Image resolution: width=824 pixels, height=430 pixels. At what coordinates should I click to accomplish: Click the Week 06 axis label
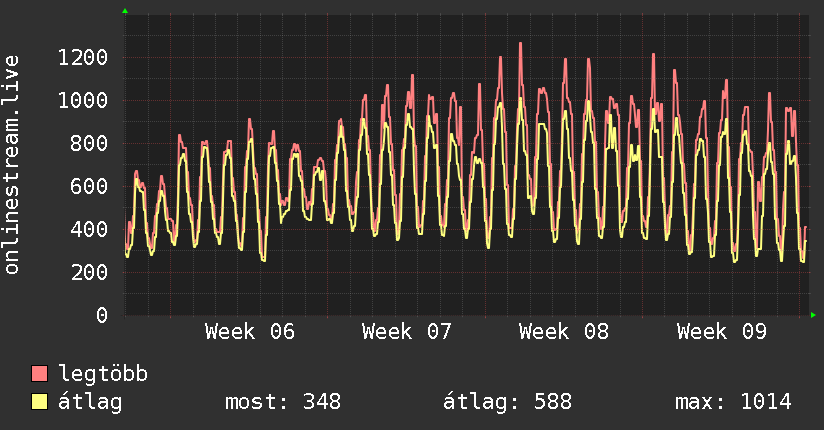[250, 332]
